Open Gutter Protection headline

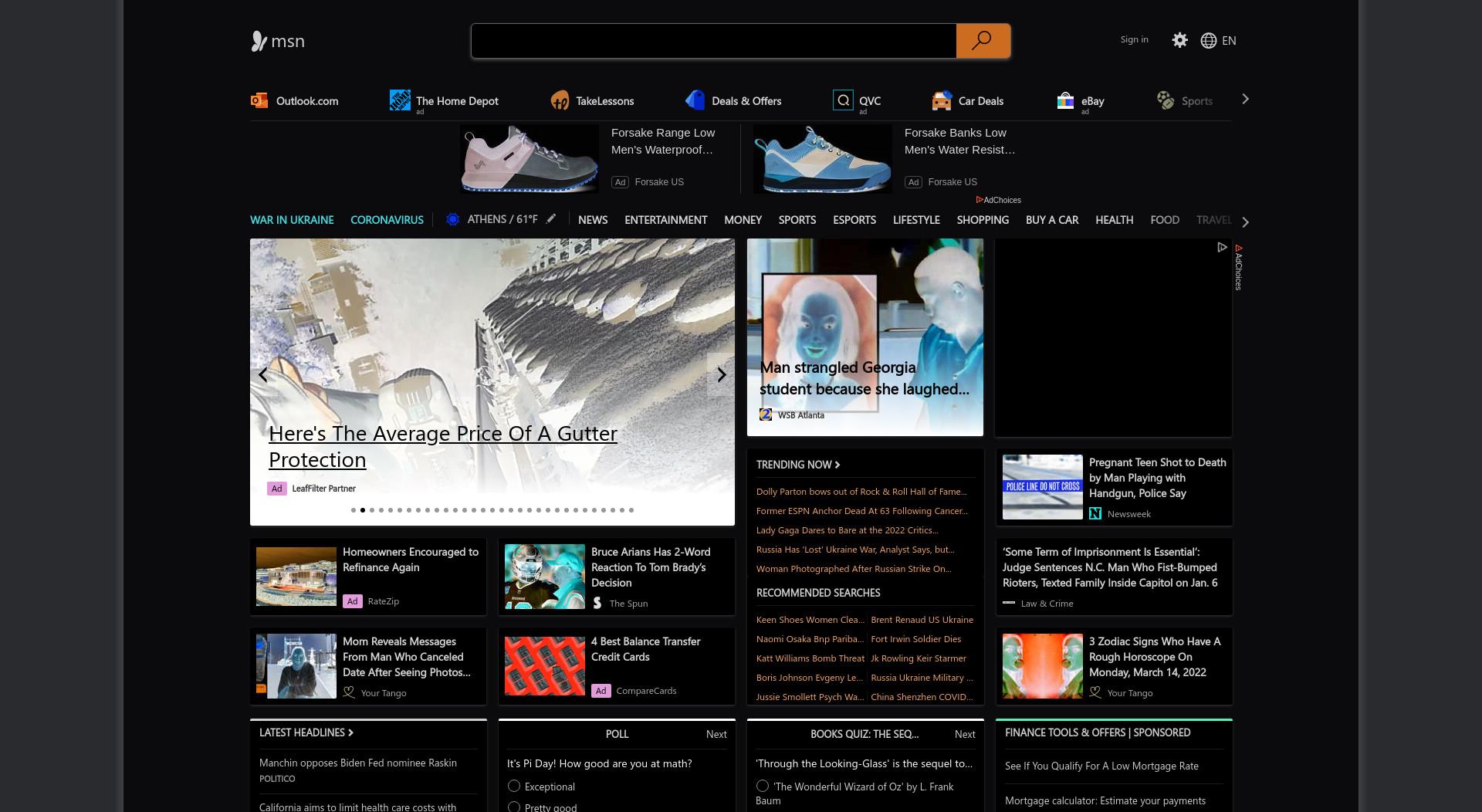pyautogui.click(x=443, y=446)
